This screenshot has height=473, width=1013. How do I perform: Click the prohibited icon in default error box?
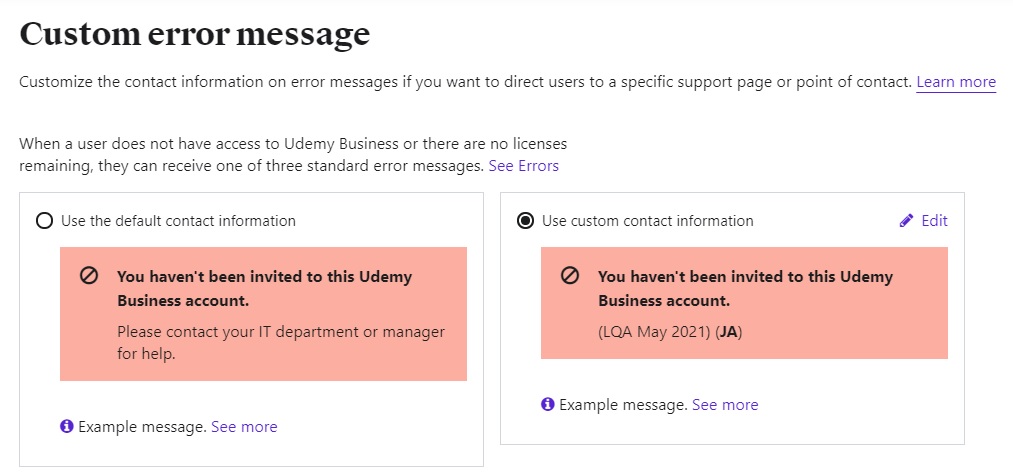(89, 276)
